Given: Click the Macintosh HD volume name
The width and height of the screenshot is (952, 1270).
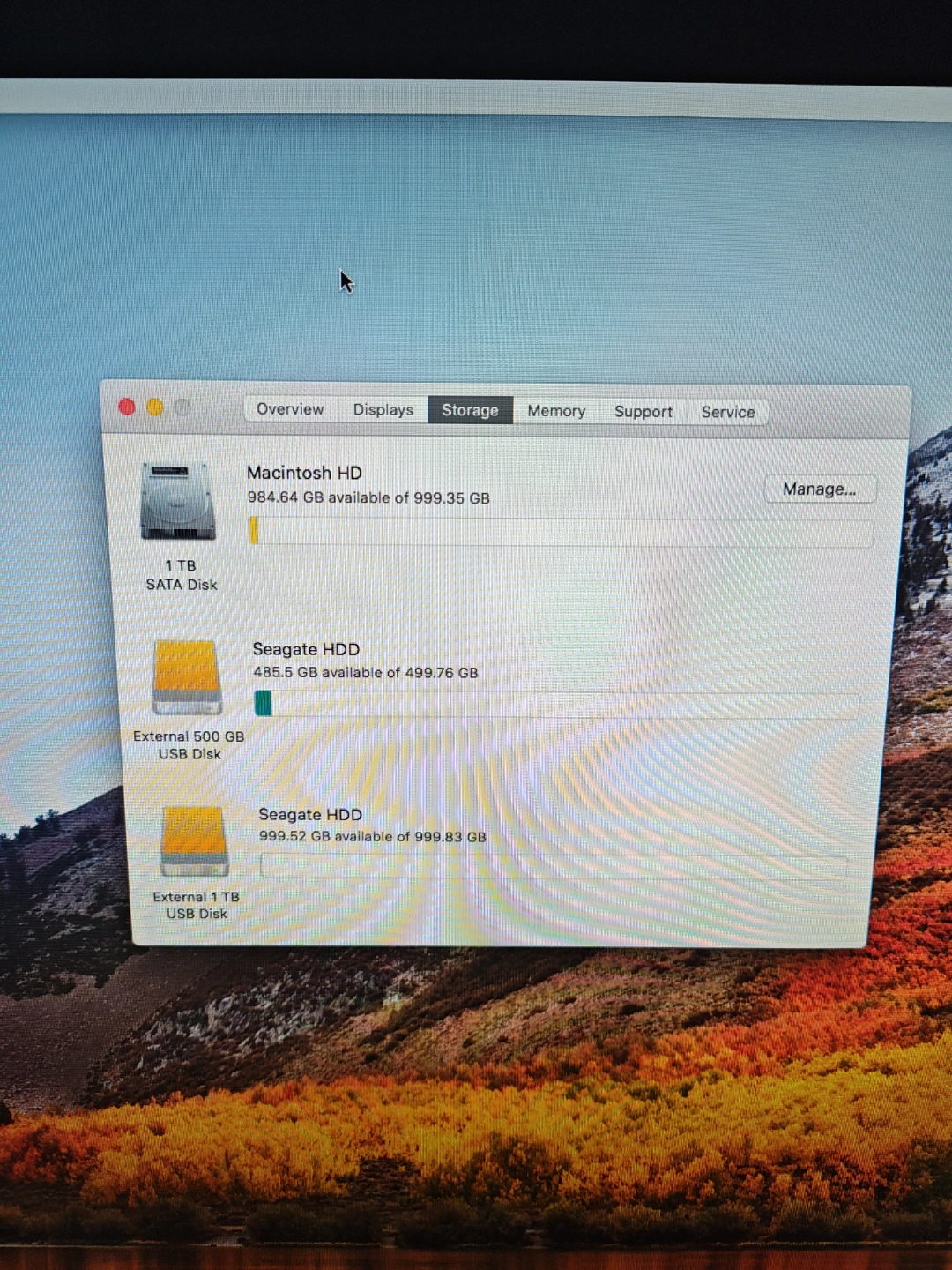Looking at the screenshot, I should point(304,473).
